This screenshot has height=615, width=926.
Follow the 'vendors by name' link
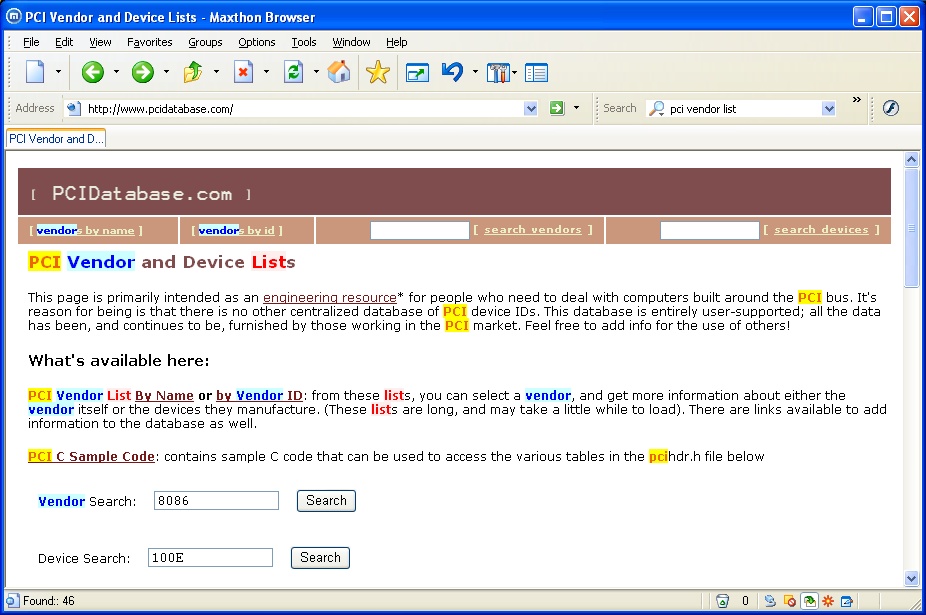coord(86,230)
